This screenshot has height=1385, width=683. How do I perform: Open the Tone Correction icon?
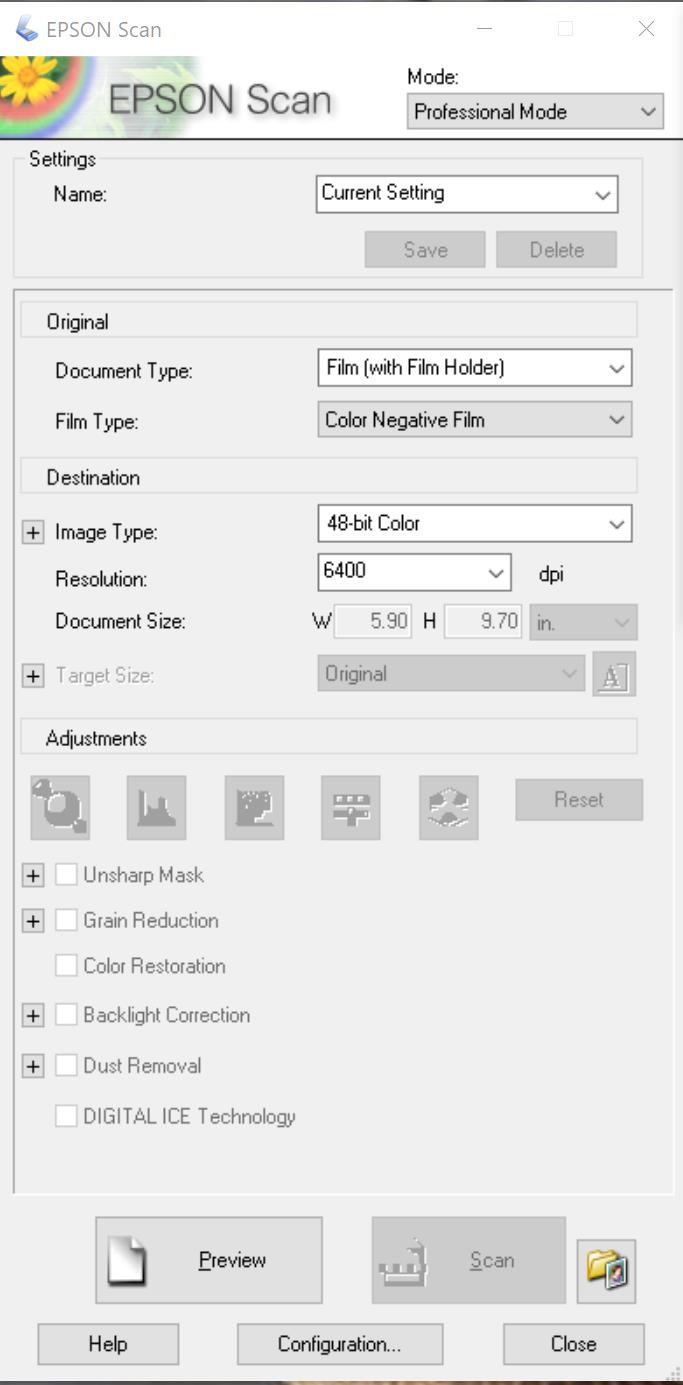pos(254,807)
